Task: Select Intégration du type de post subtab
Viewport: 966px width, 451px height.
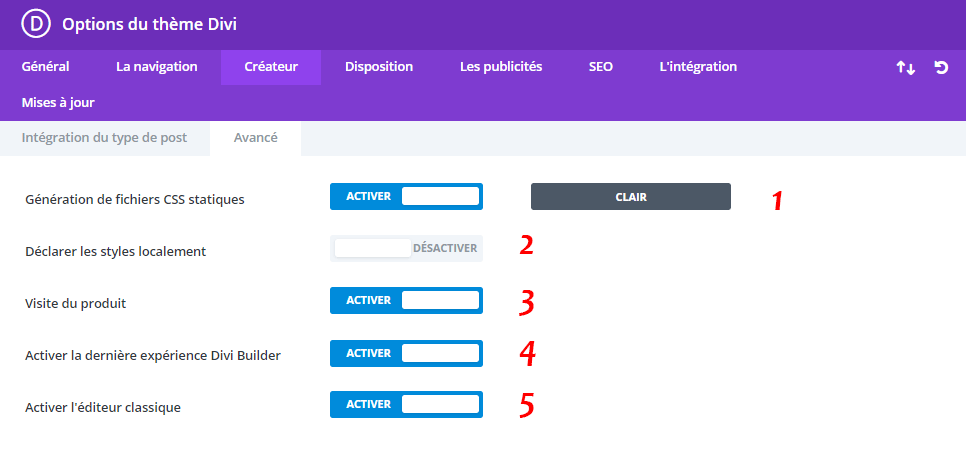Action: (104, 138)
